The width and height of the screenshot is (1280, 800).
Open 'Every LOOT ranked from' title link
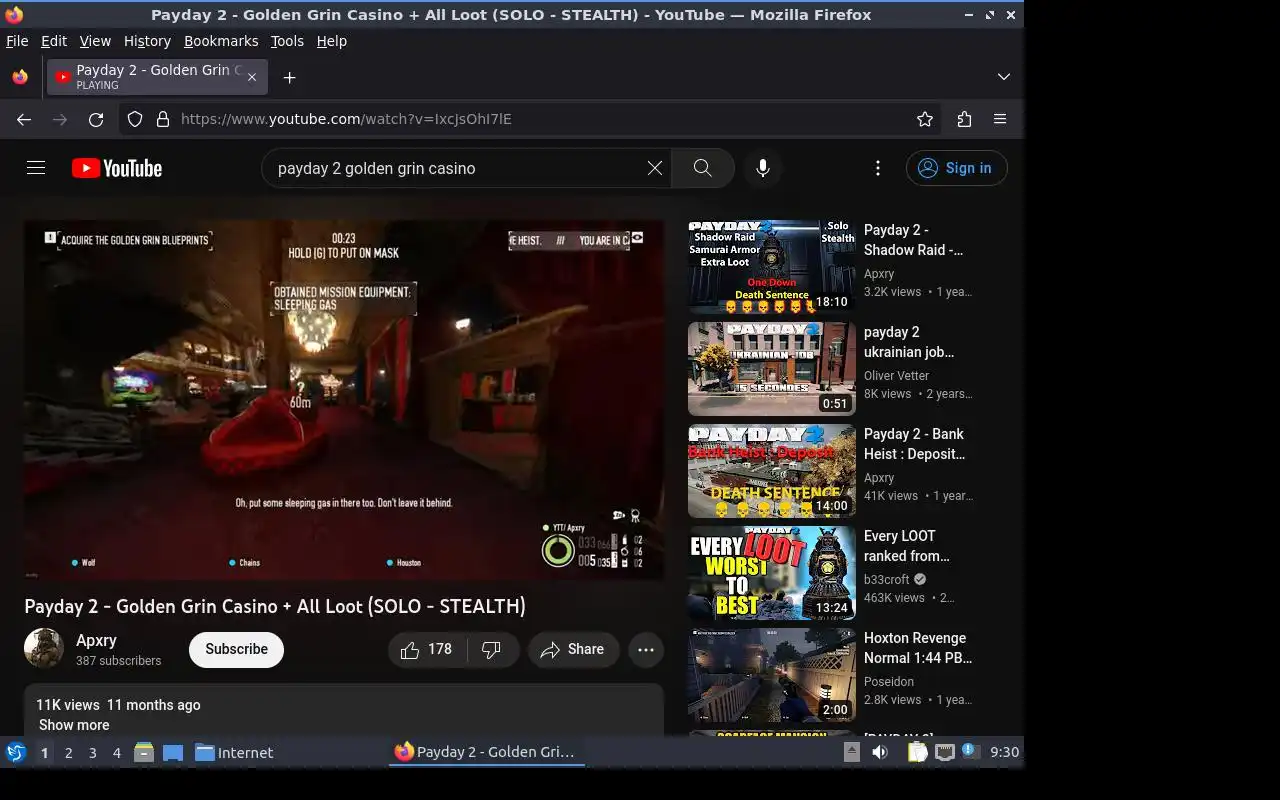point(907,546)
